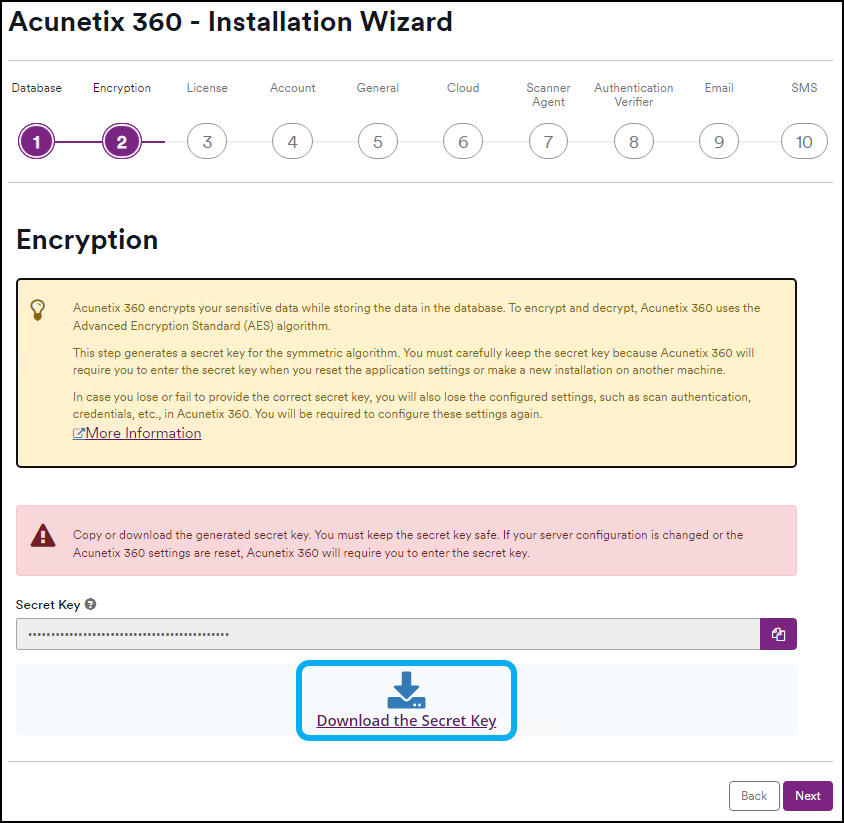
Task: Click the License step label
Action: pyautogui.click(x=207, y=88)
